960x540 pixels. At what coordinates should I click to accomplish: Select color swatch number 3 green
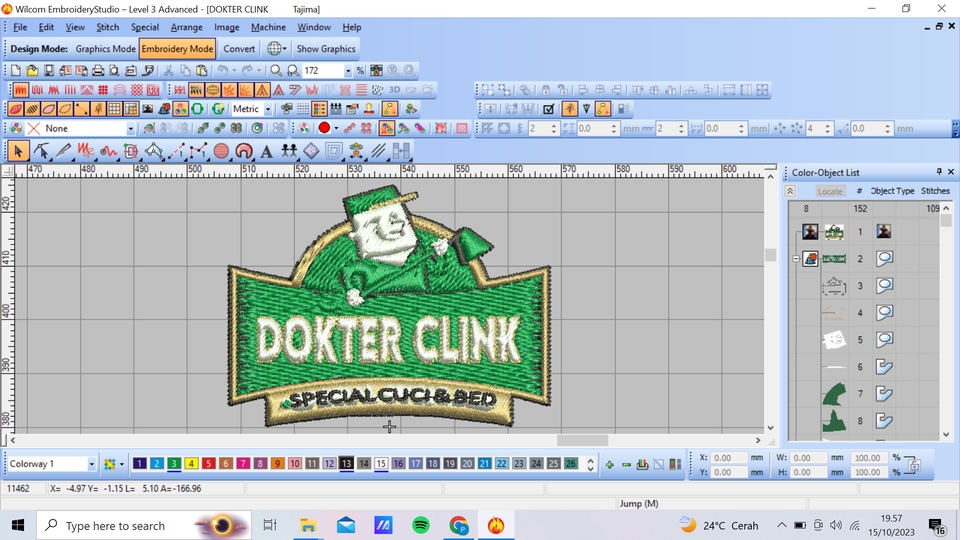click(174, 463)
